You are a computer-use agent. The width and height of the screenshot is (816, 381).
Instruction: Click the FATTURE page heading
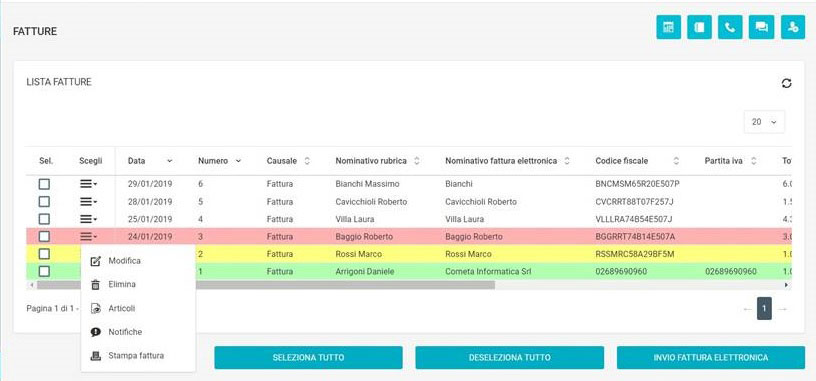point(35,31)
